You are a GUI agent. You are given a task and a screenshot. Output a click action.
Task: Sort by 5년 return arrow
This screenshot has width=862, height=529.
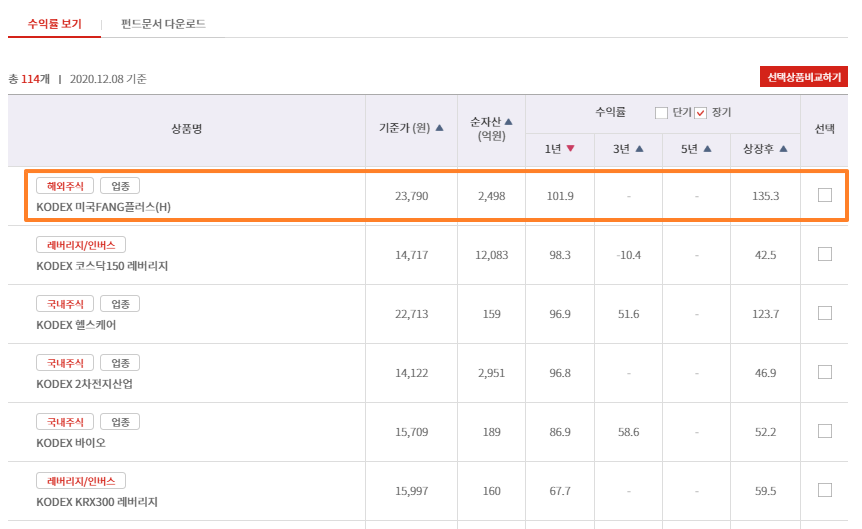pyautogui.click(x=708, y=148)
